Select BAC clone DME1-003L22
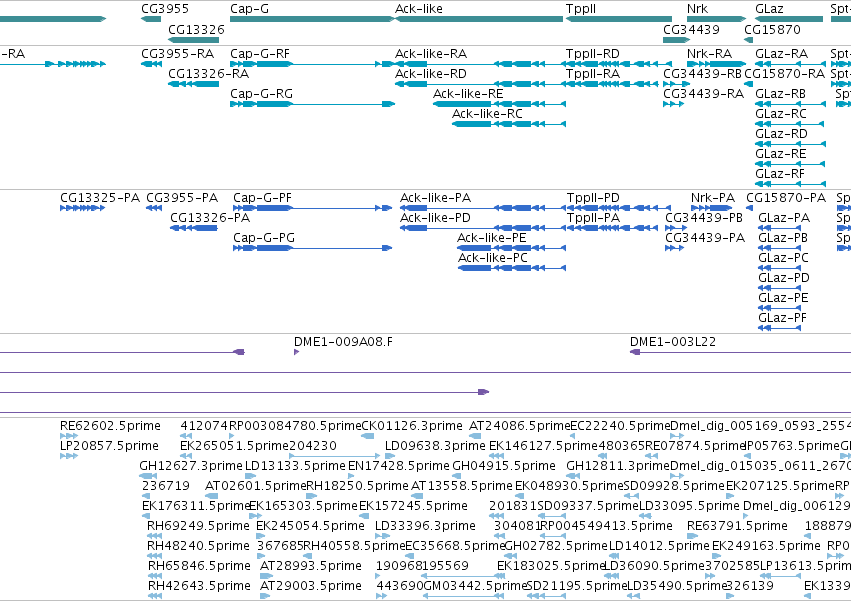 point(740,352)
